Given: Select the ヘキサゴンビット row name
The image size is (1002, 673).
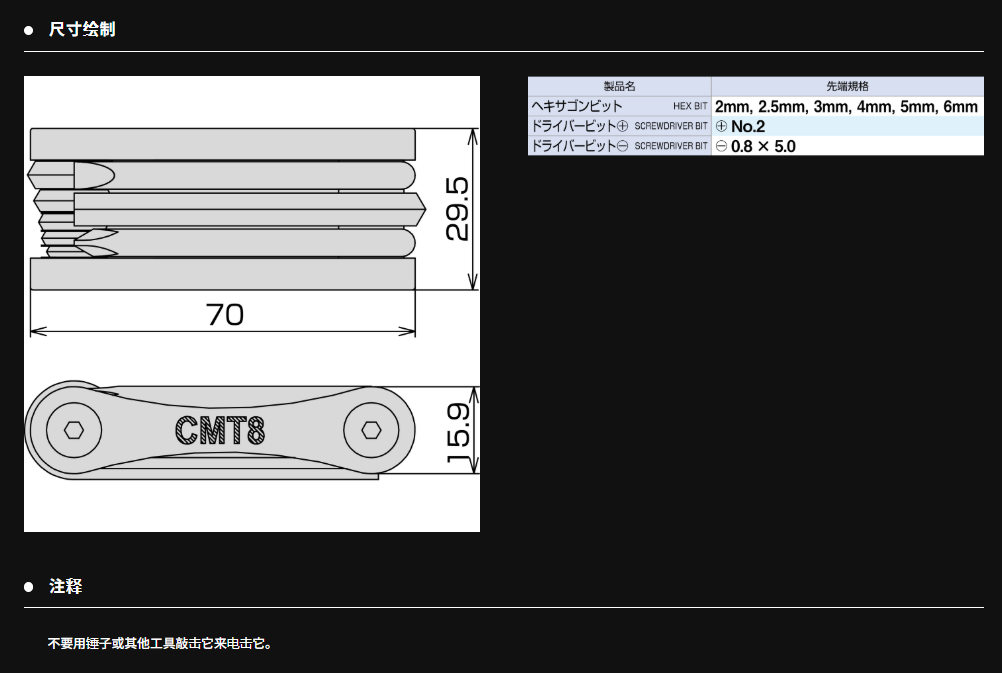Looking at the screenshot, I should [x=577, y=106].
